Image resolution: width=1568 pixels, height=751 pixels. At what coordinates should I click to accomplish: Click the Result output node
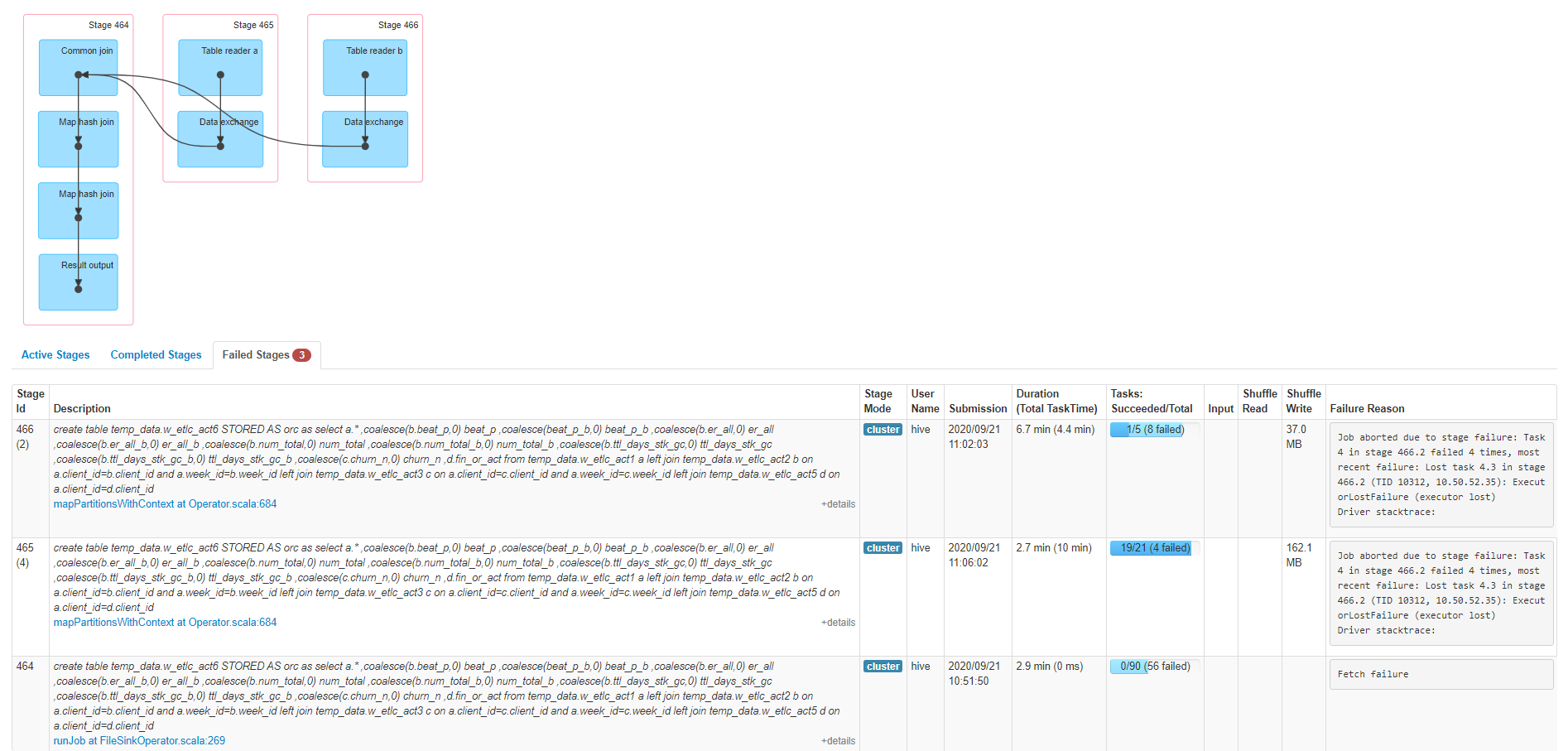[79, 282]
